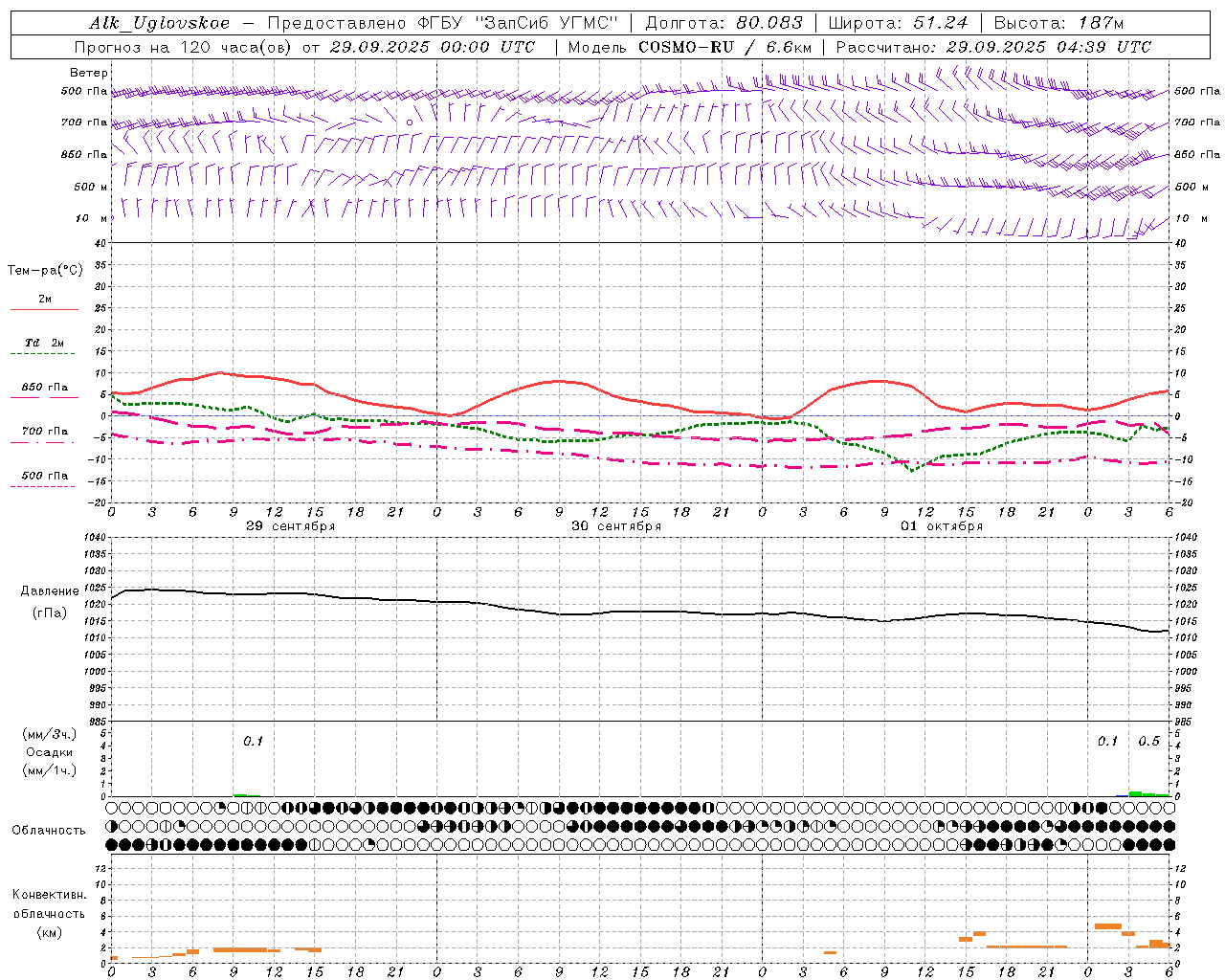The width and height of the screenshot is (1225, 980).
Task: Click the 'Давление' pressure section label
Action: (50, 591)
